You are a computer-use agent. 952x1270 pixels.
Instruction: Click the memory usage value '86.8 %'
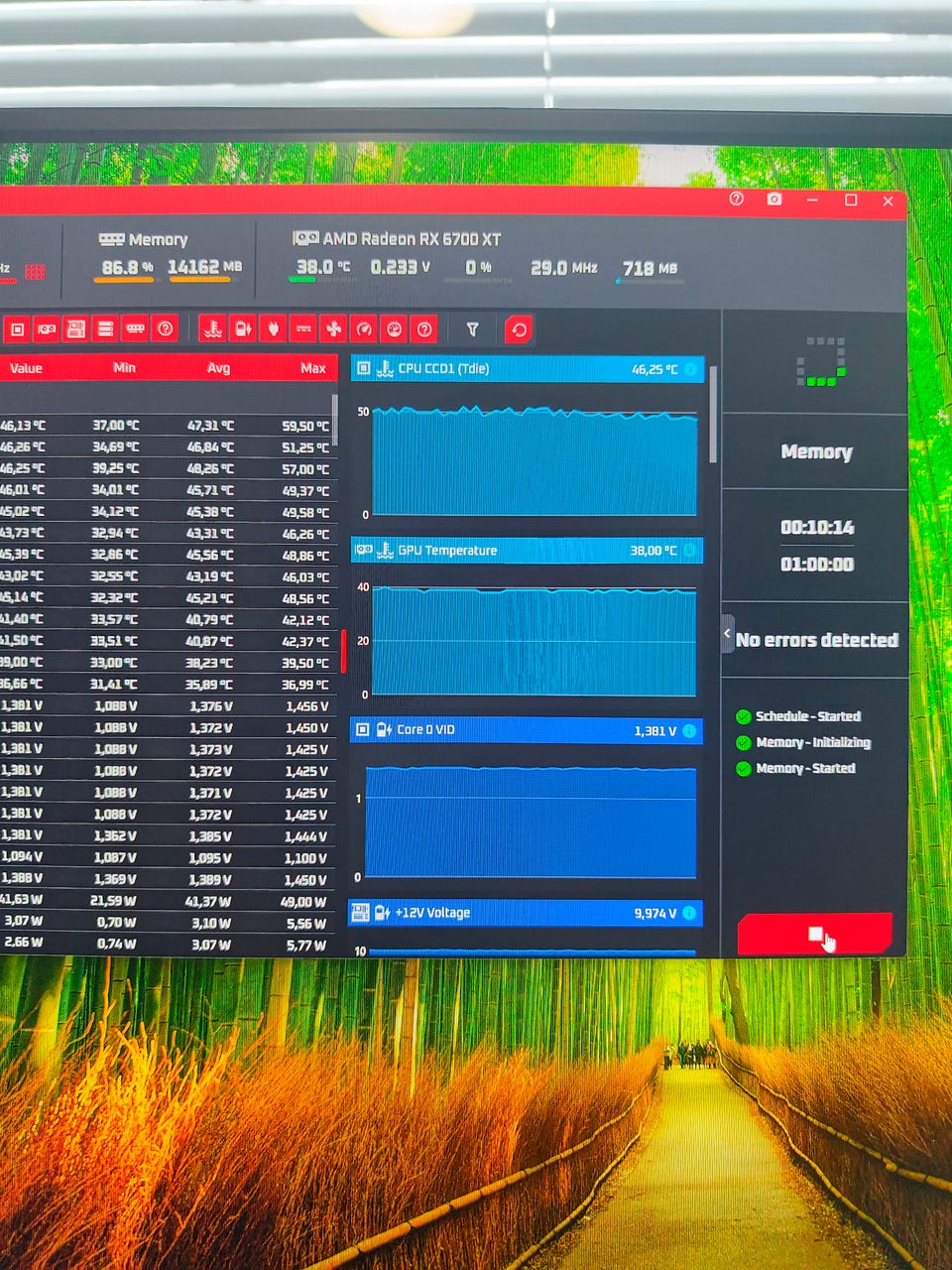click(x=128, y=267)
